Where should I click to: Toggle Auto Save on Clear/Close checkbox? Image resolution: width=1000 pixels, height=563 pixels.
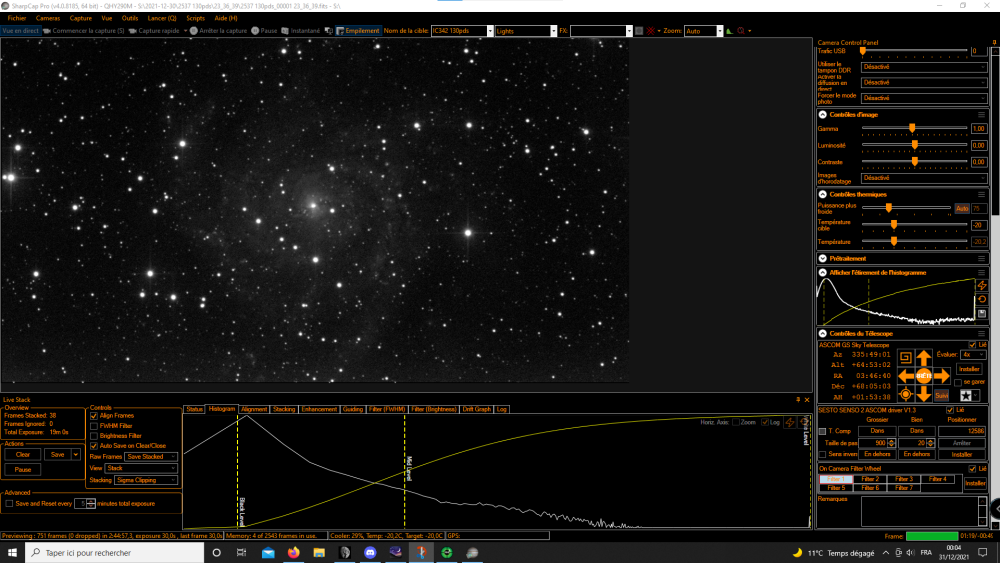click(x=94, y=446)
